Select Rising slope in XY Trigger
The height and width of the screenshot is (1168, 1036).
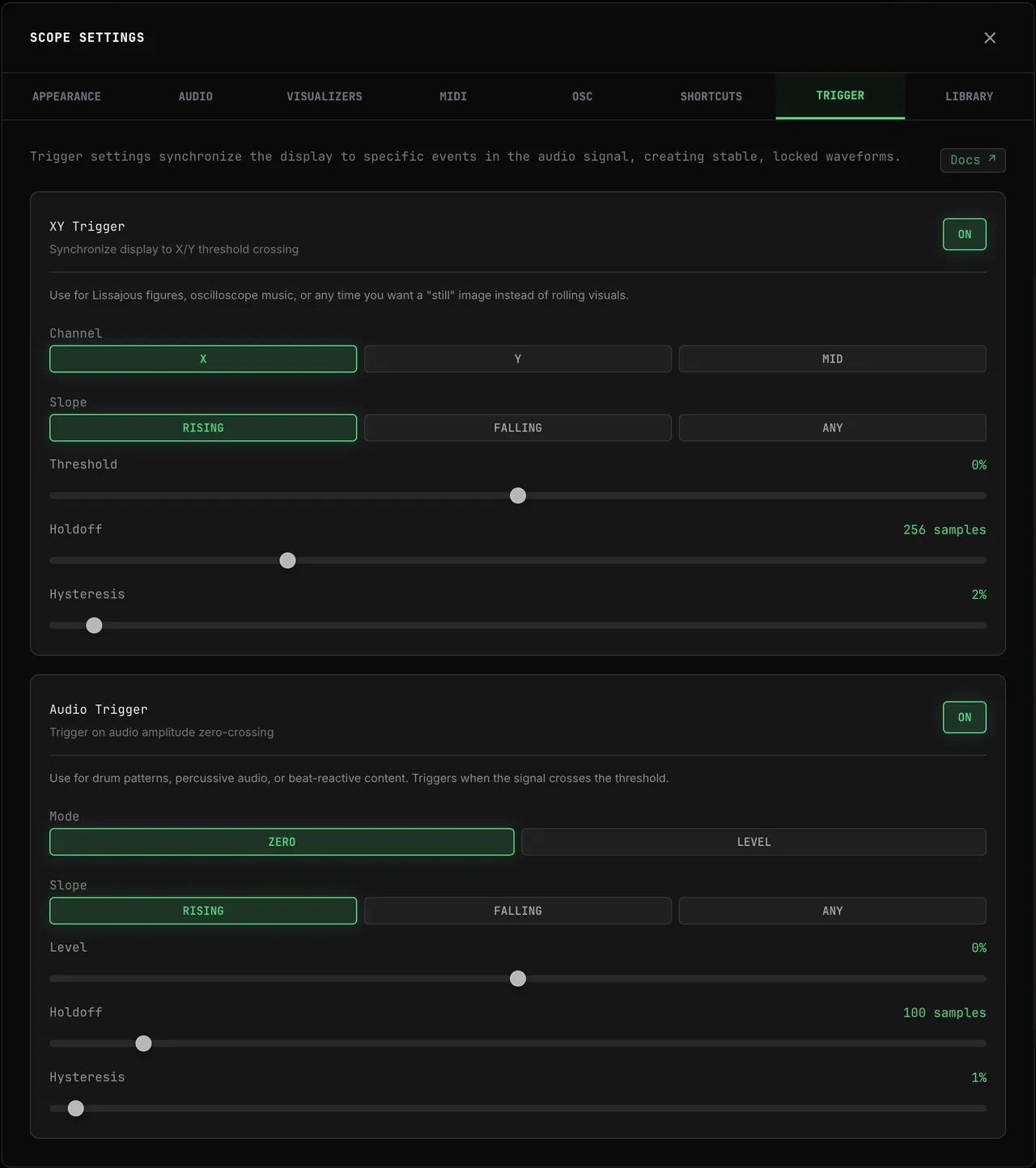203,427
